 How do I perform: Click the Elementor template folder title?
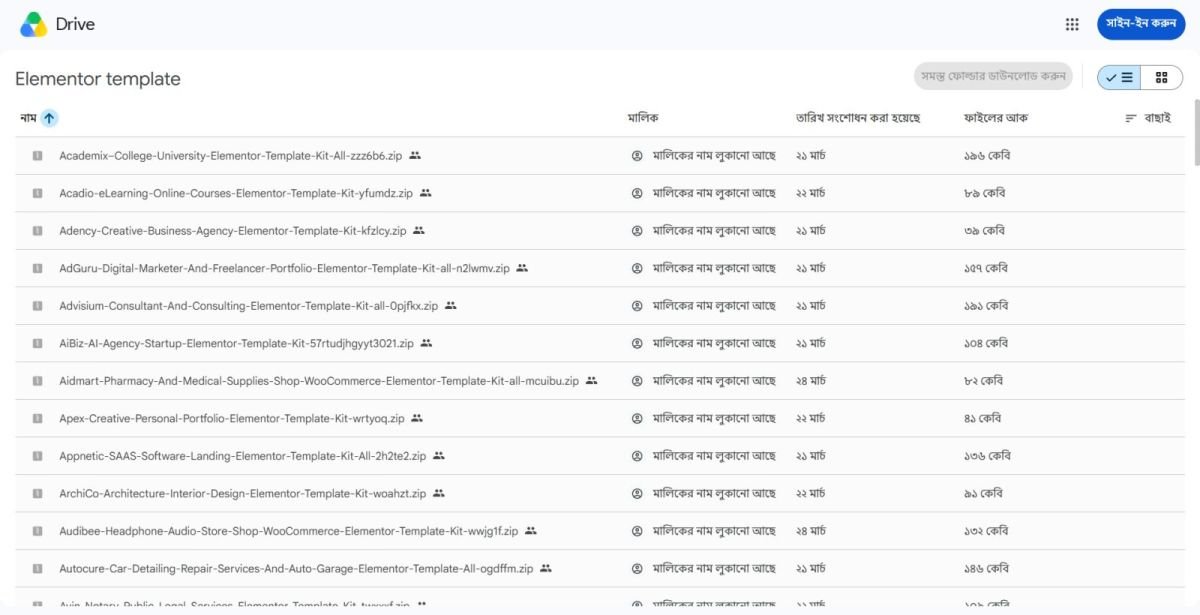click(x=98, y=79)
